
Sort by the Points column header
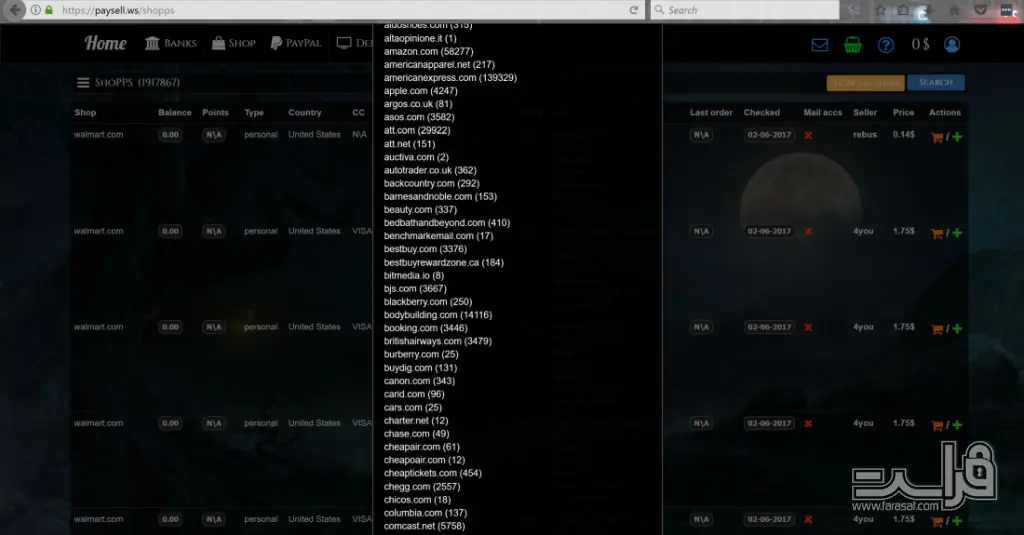click(216, 112)
